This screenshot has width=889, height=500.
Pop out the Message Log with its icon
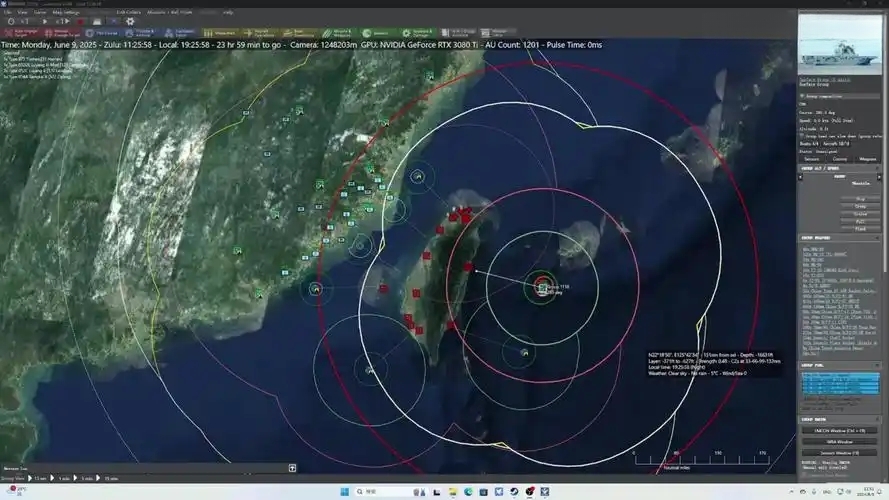coord(293,468)
